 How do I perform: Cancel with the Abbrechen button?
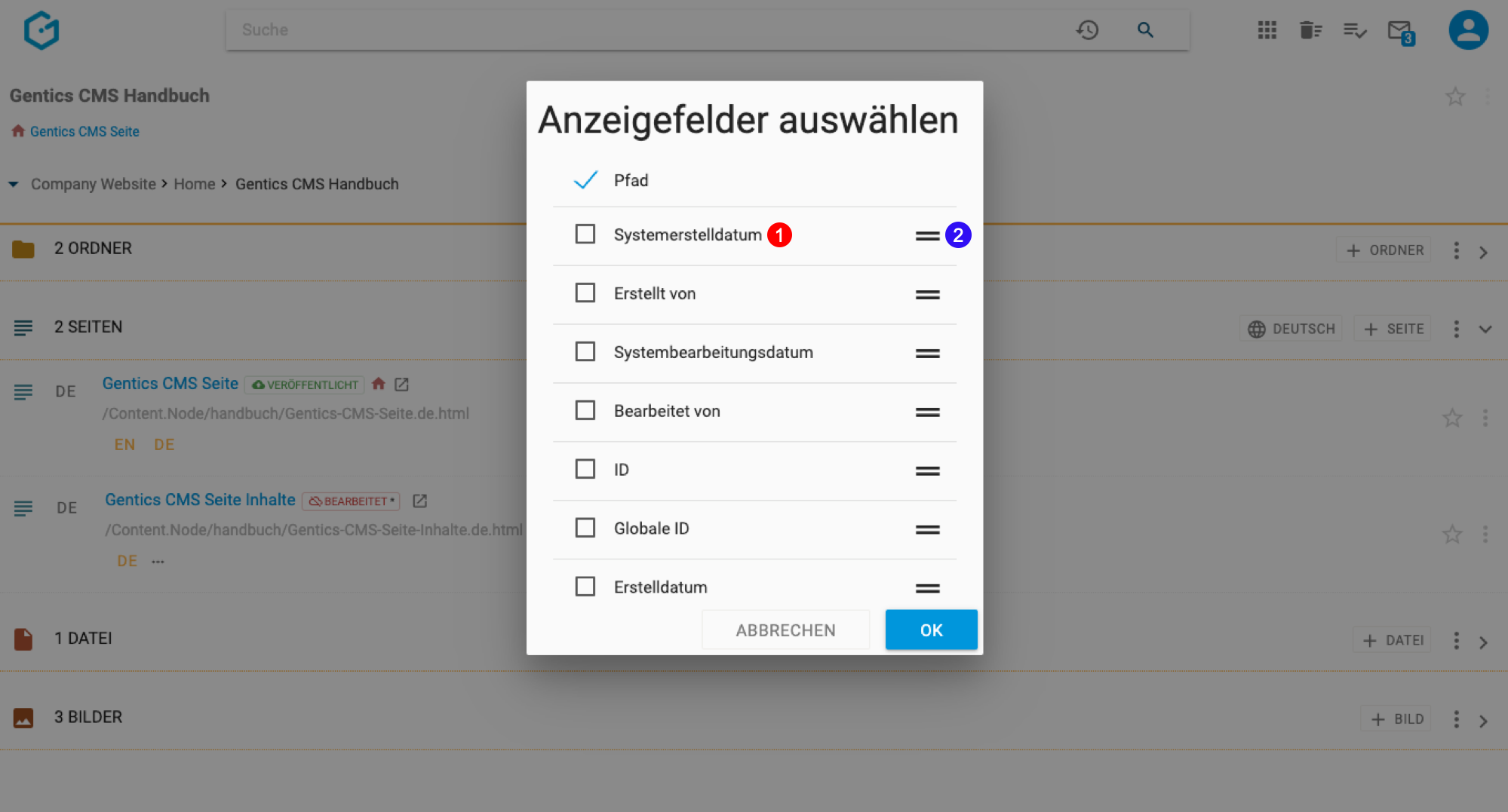click(785, 630)
